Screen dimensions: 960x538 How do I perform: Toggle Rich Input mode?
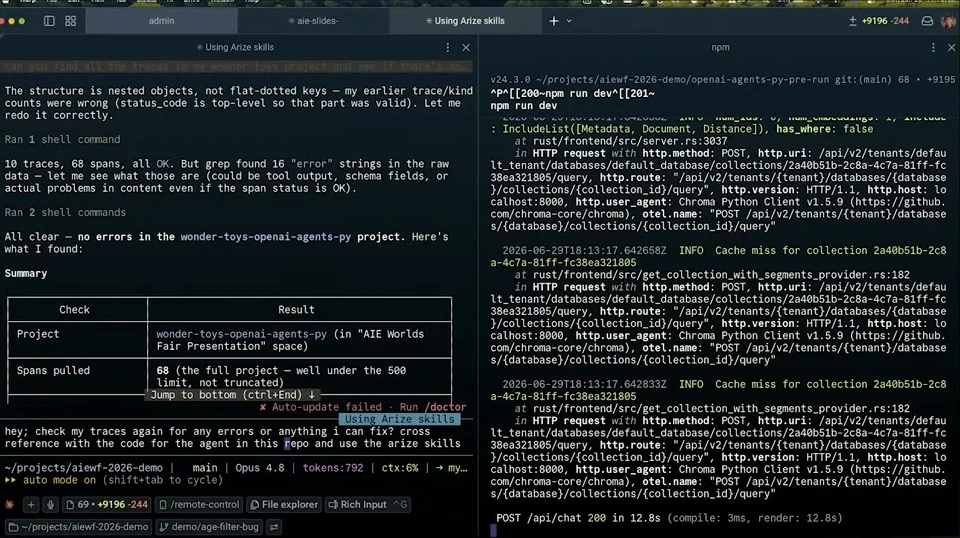click(x=367, y=504)
